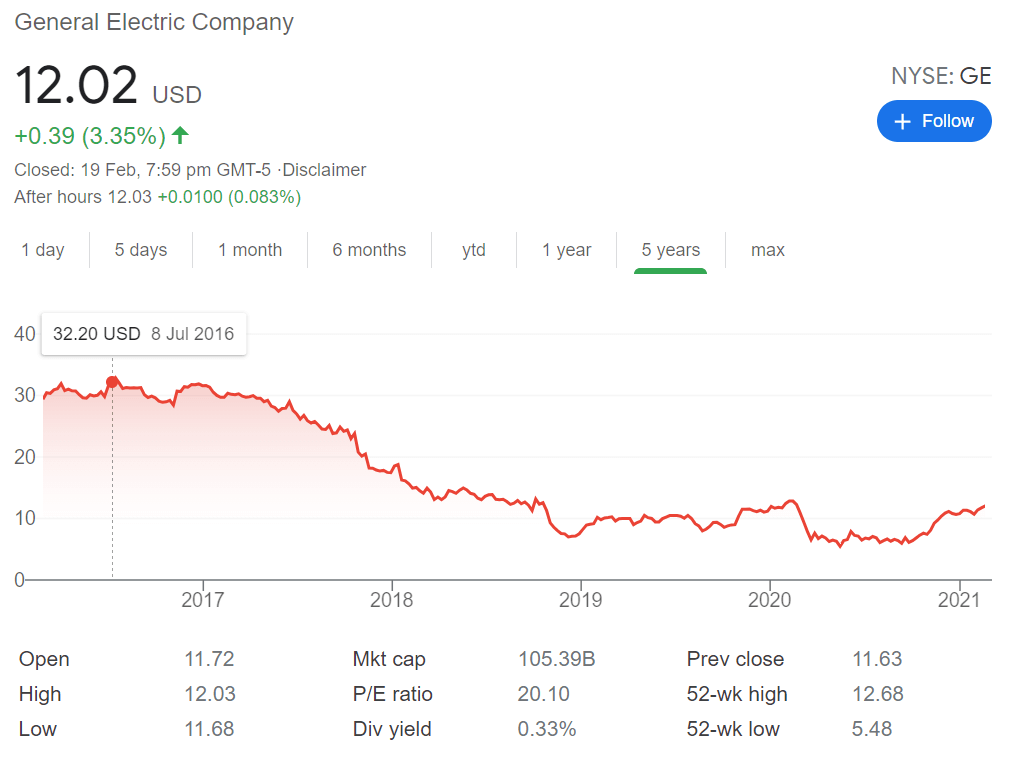The height and width of the screenshot is (760, 1014).
Task: Click the red data point marker
Action: [x=112, y=382]
